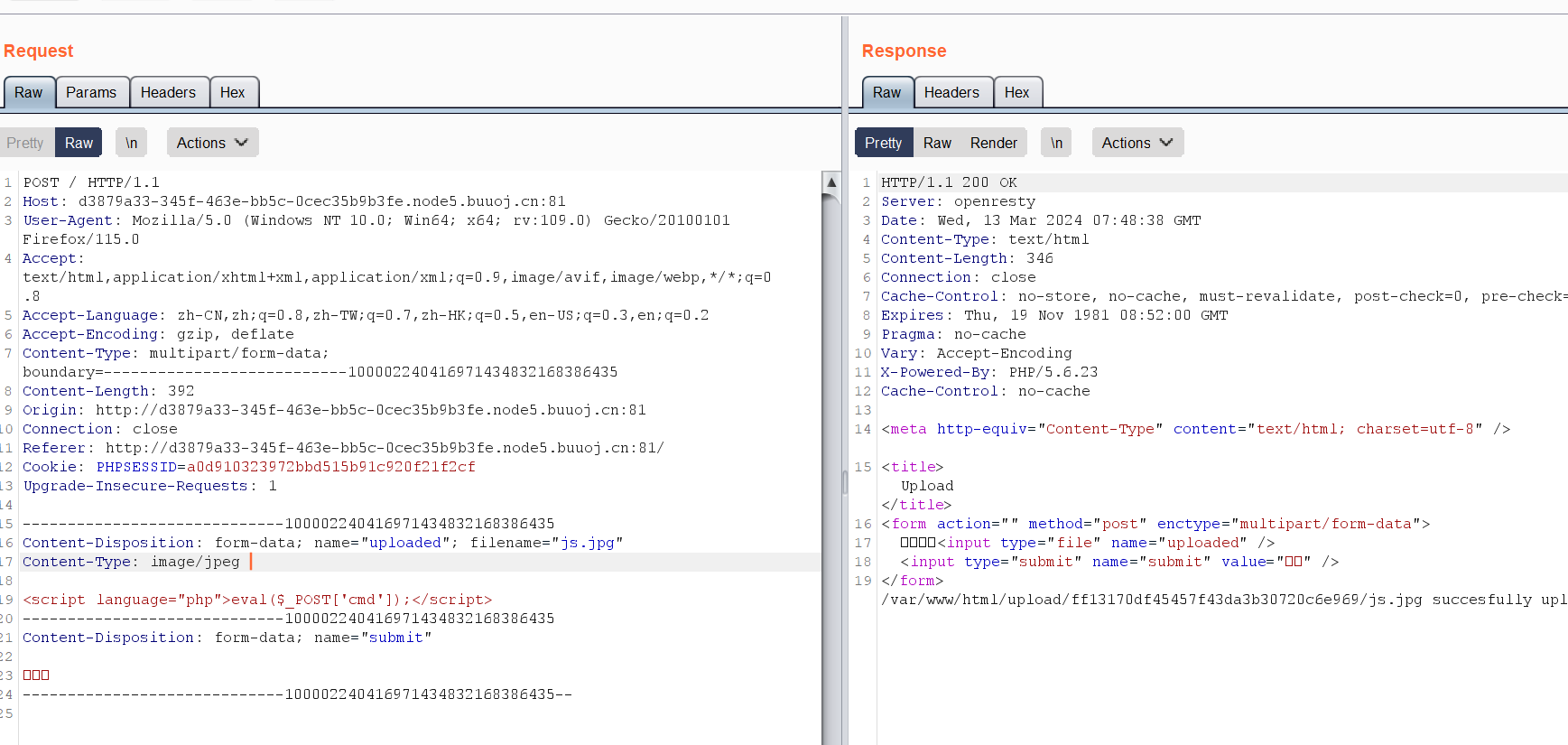This screenshot has width=1568, height=745.
Task: Click the input type="file" line
Action: (x=1087, y=543)
